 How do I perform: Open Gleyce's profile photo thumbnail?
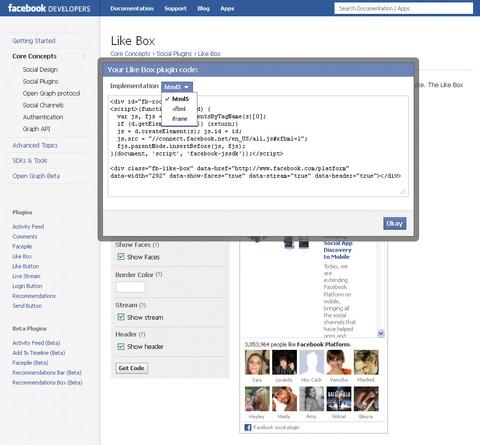[366, 399]
